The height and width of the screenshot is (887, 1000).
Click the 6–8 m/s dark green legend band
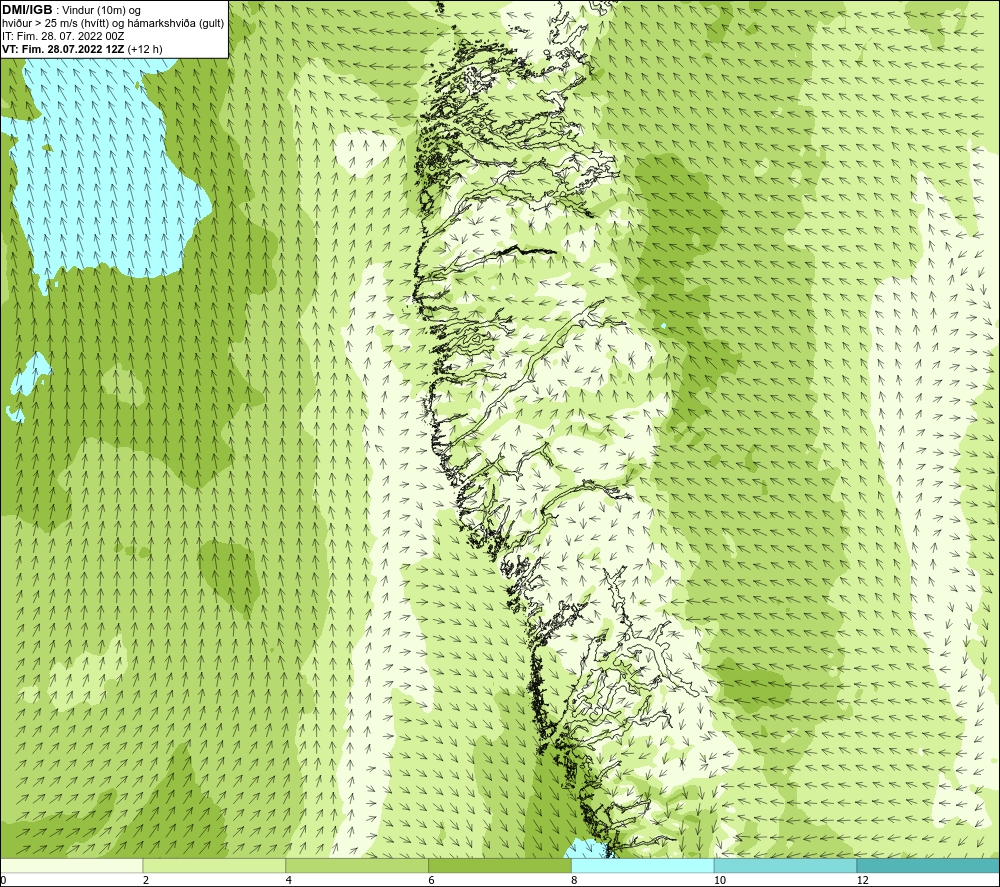(500, 865)
